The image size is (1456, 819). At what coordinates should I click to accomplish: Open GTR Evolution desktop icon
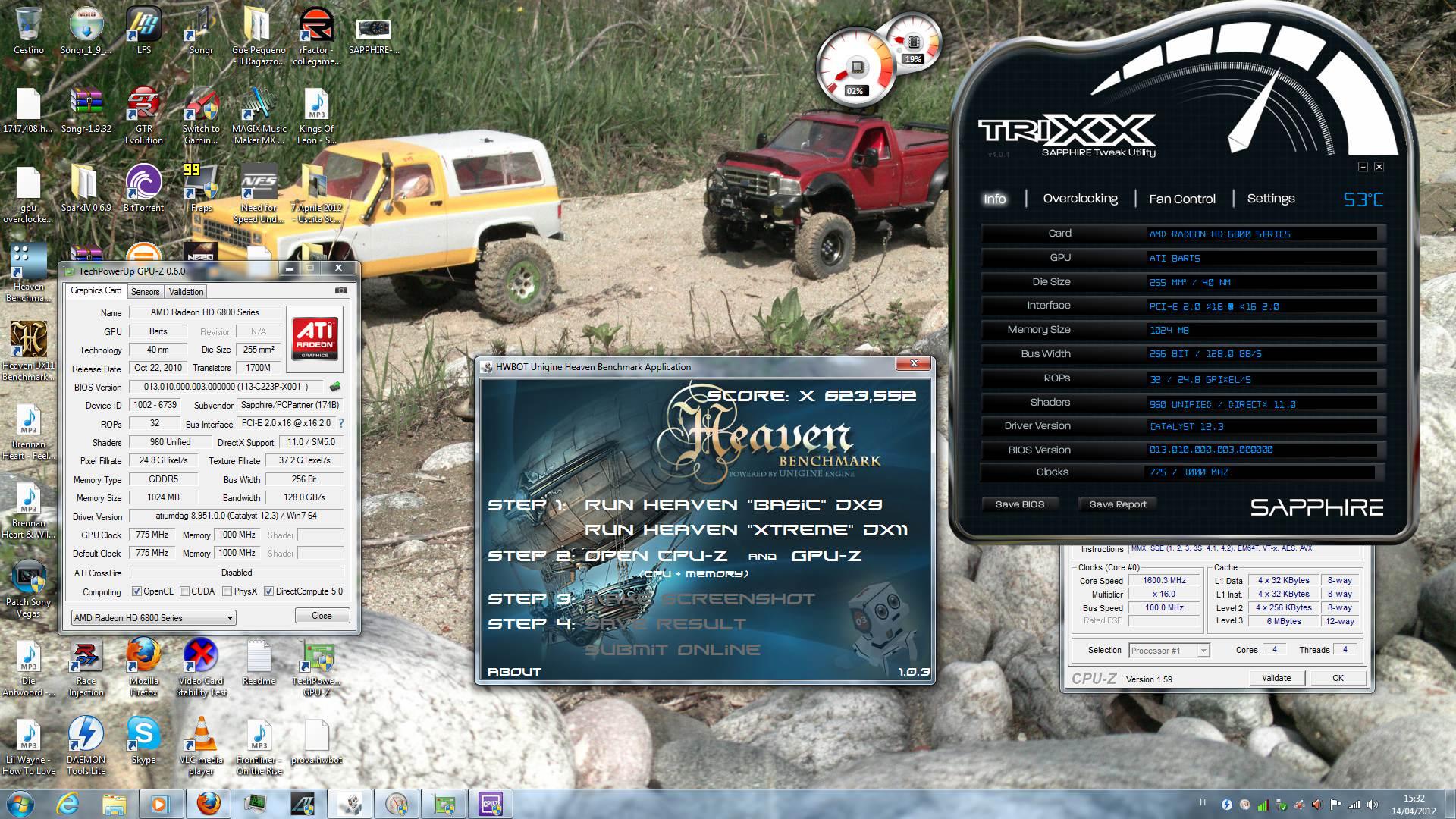pos(144,115)
